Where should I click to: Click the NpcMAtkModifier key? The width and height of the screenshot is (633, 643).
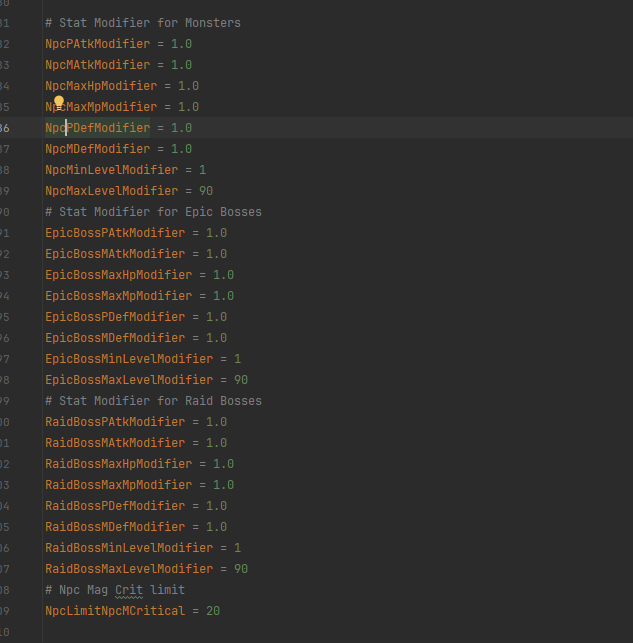(x=98, y=65)
